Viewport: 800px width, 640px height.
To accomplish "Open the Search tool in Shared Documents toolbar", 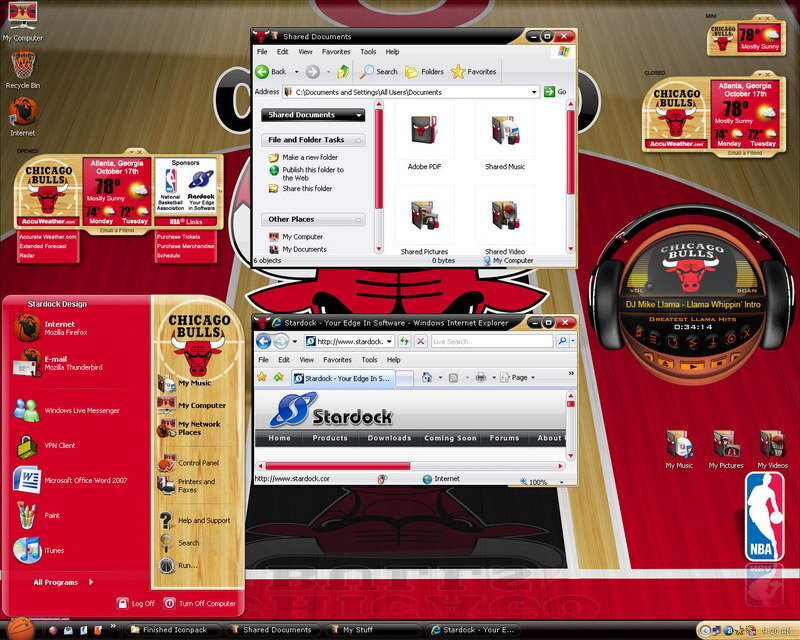I will [x=379, y=71].
